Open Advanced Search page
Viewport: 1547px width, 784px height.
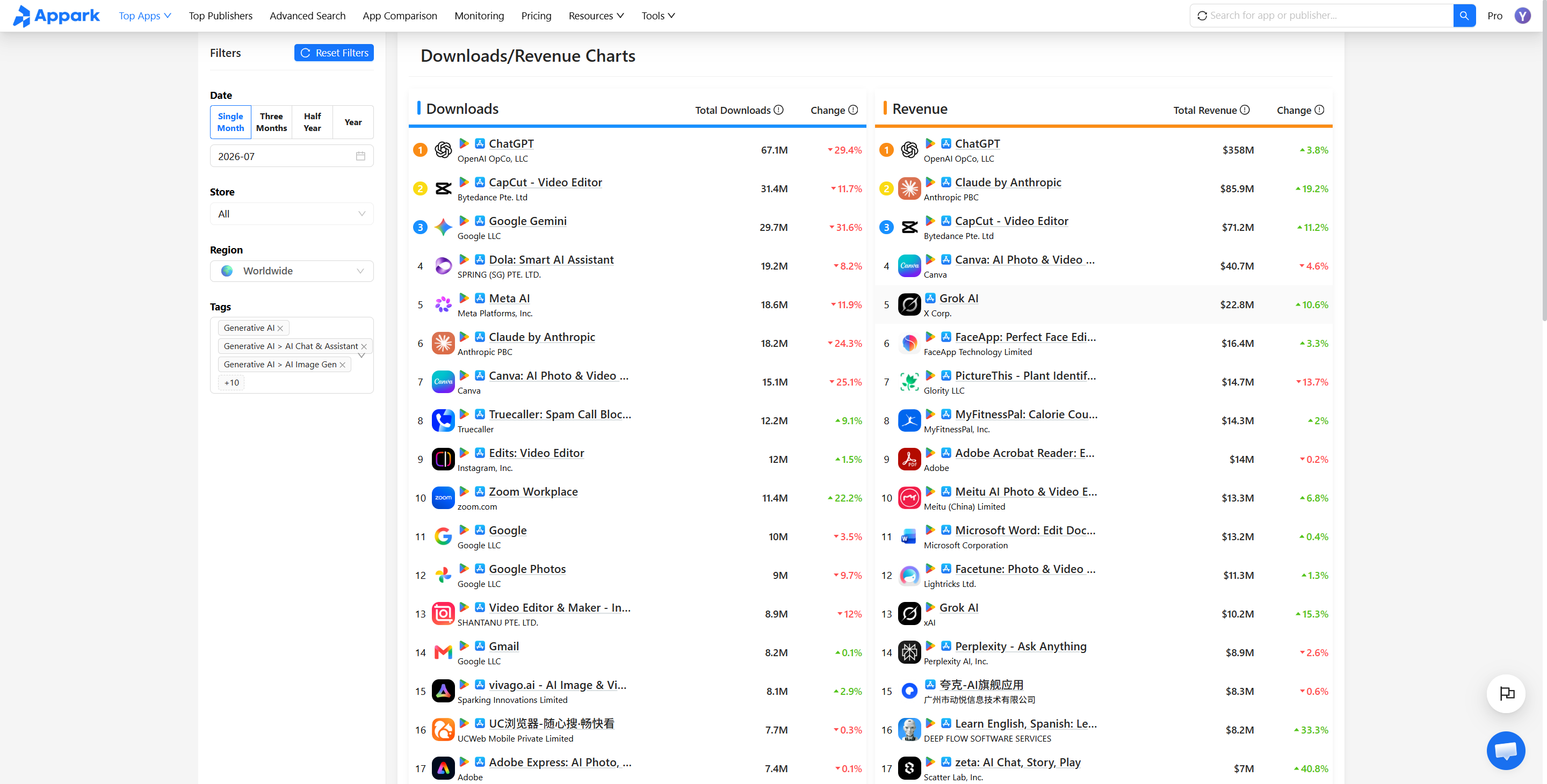(x=307, y=16)
